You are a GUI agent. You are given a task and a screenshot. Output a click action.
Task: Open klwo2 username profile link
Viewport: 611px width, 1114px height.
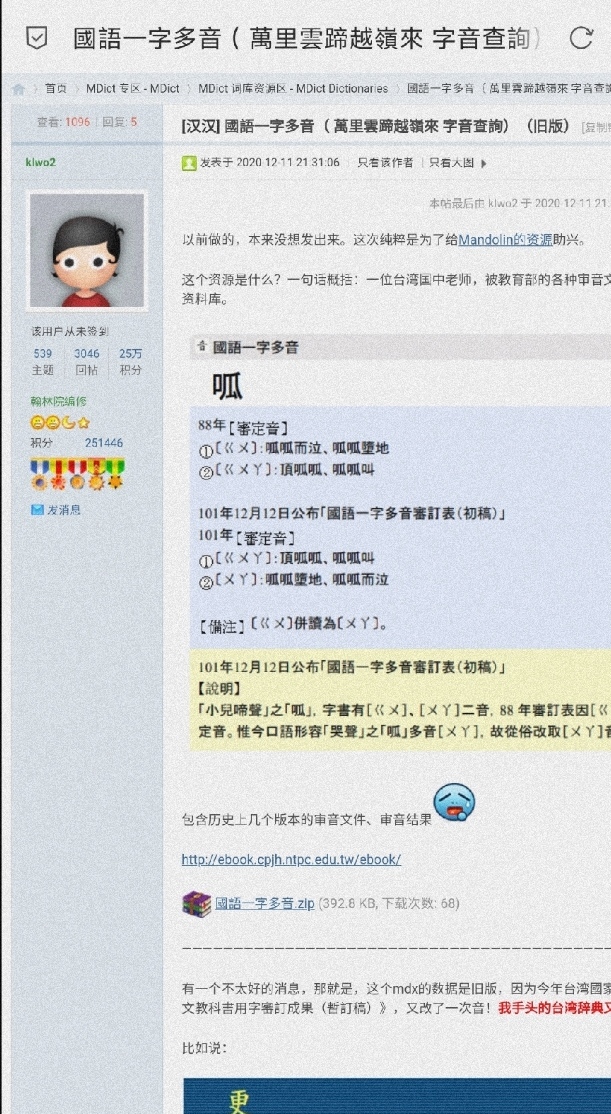pyautogui.click(x=40, y=162)
